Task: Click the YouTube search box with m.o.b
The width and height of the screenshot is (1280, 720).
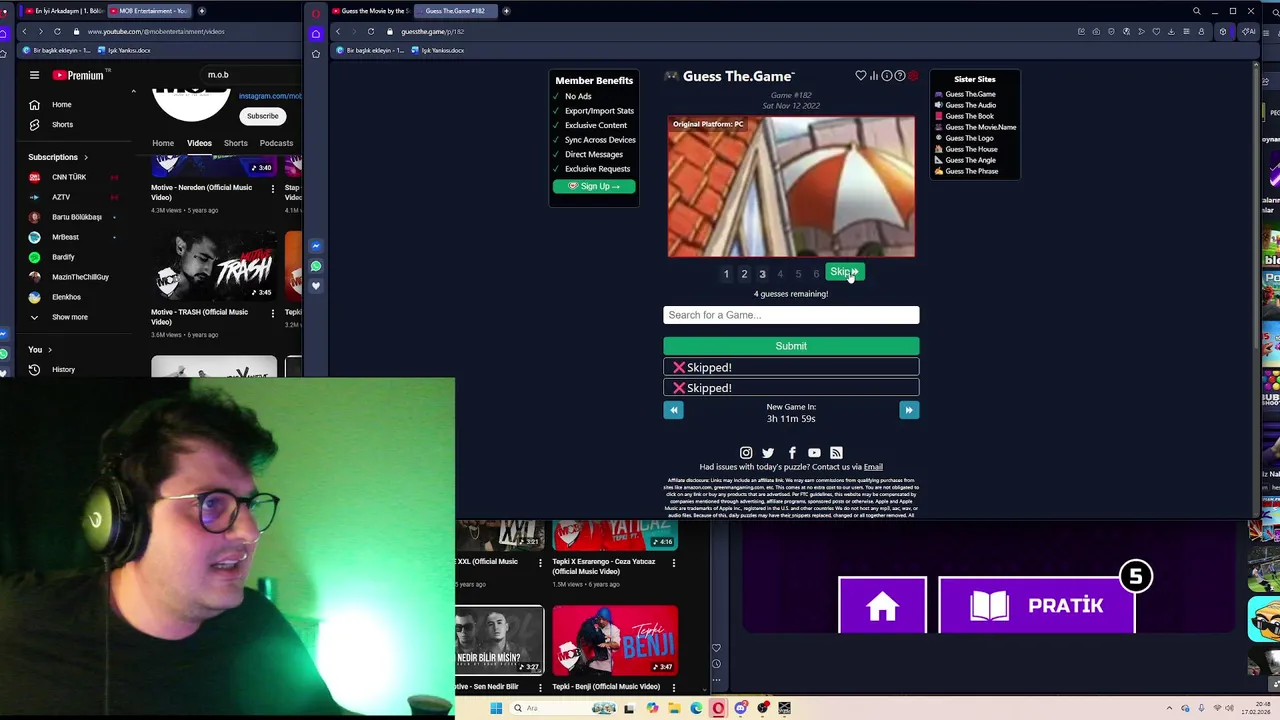Action: click(250, 74)
